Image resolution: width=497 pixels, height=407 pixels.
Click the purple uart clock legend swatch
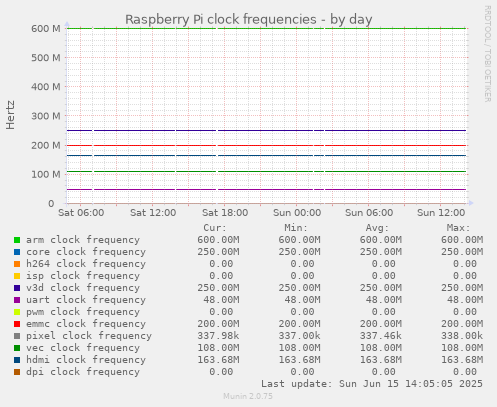(17, 300)
